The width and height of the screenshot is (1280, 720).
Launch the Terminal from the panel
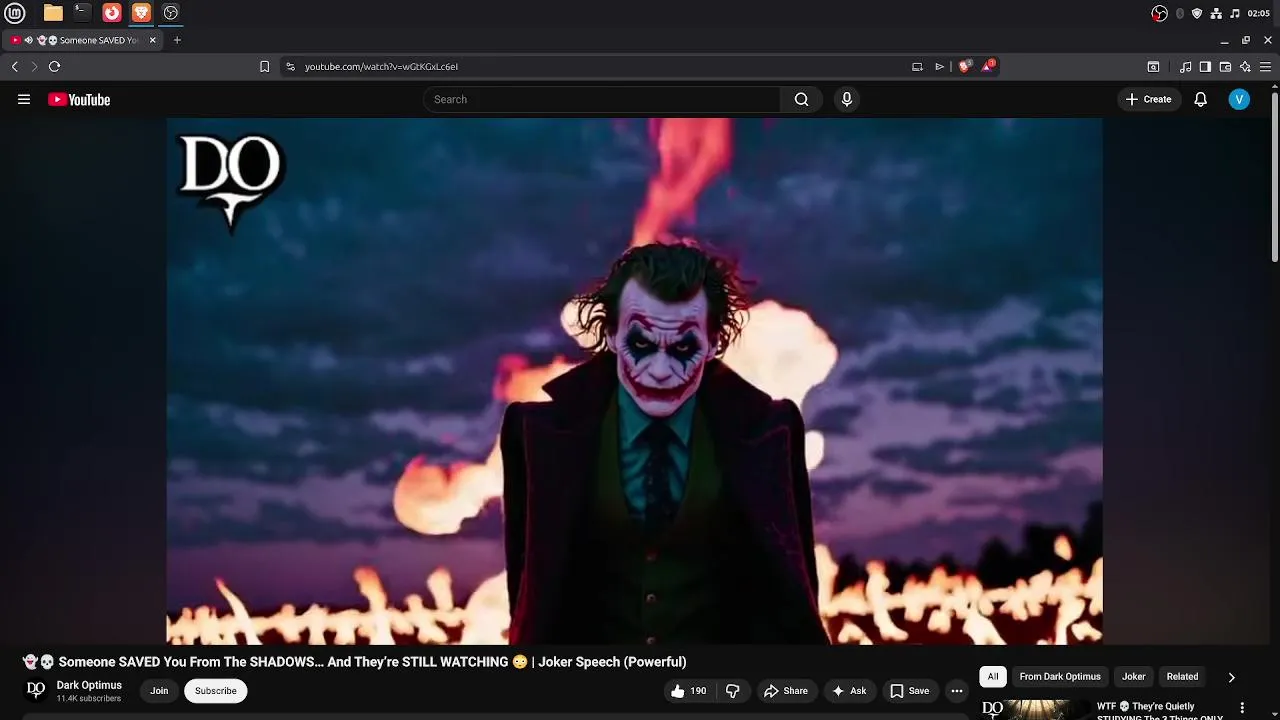click(82, 13)
